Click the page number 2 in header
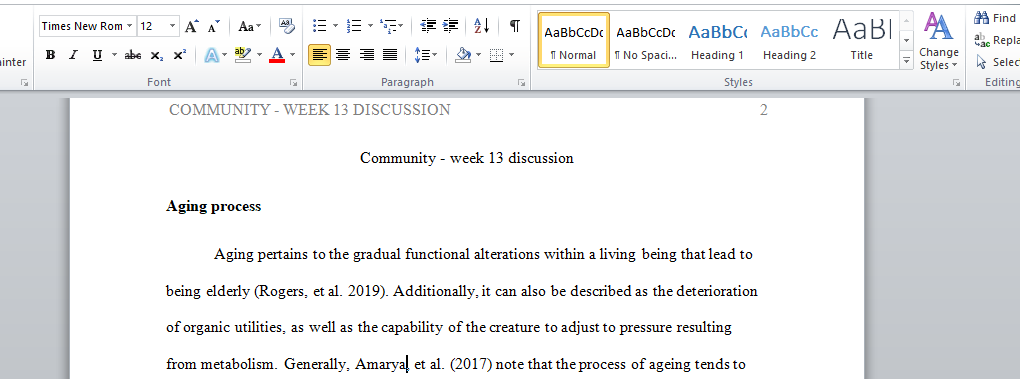Screen dimensions: 1020x379 pyautogui.click(x=764, y=110)
